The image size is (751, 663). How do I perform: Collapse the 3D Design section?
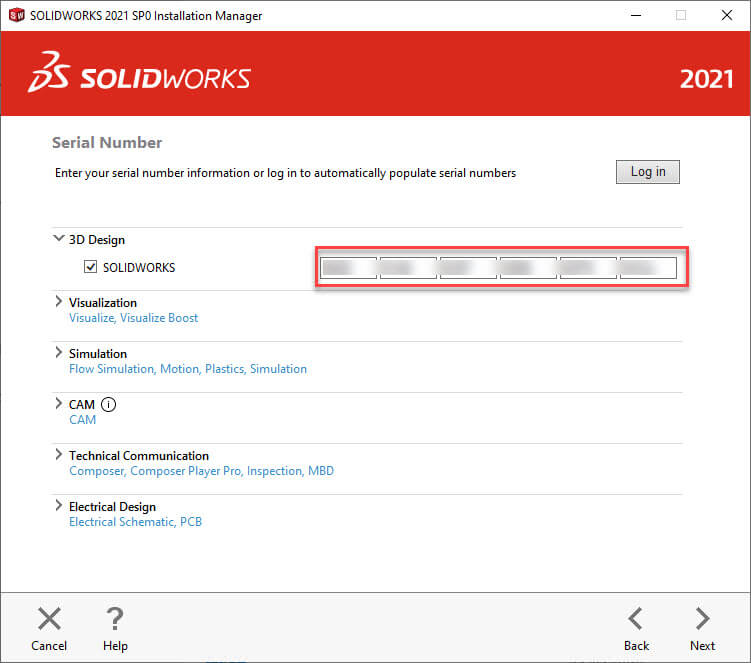pos(58,238)
